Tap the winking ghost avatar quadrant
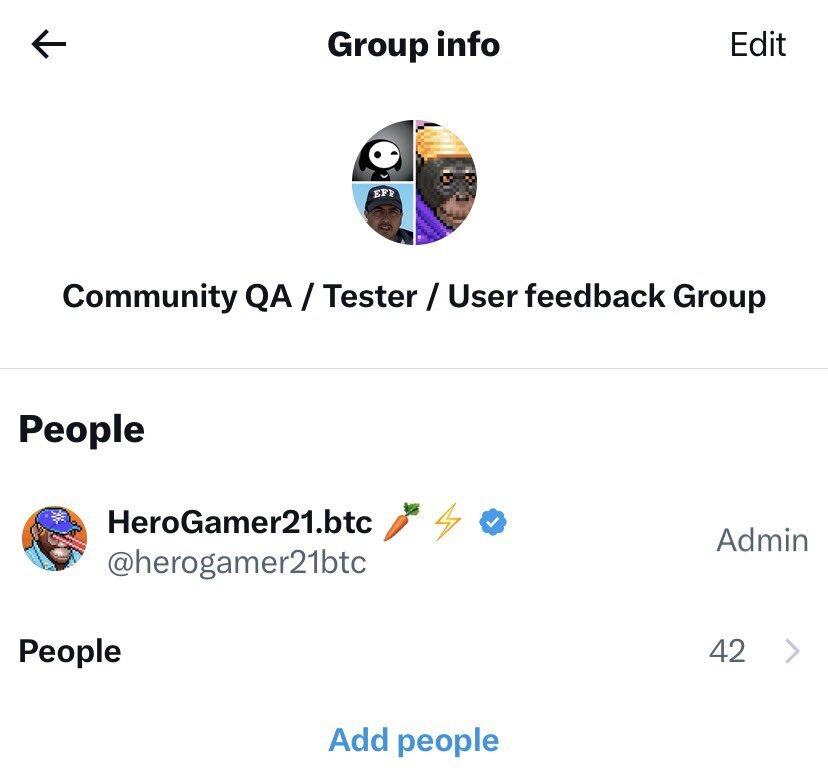 click(383, 151)
